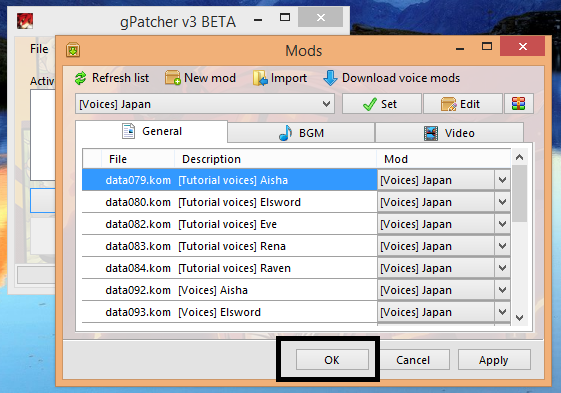Image resolution: width=561 pixels, height=393 pixels.
Task: Expand Mod dropdown for data080.kom row
Action: (x=502, y=202)
